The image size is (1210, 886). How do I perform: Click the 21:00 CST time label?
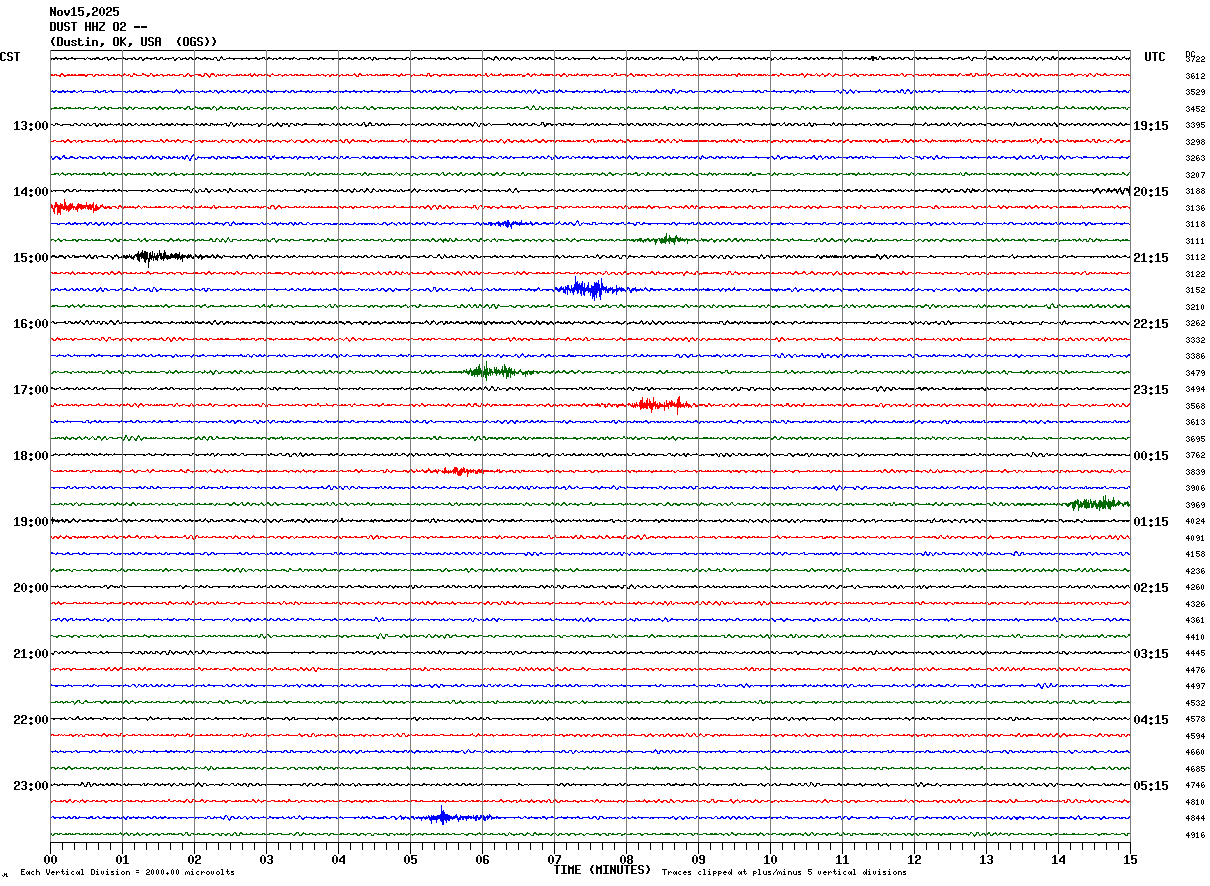click(30, 654)
